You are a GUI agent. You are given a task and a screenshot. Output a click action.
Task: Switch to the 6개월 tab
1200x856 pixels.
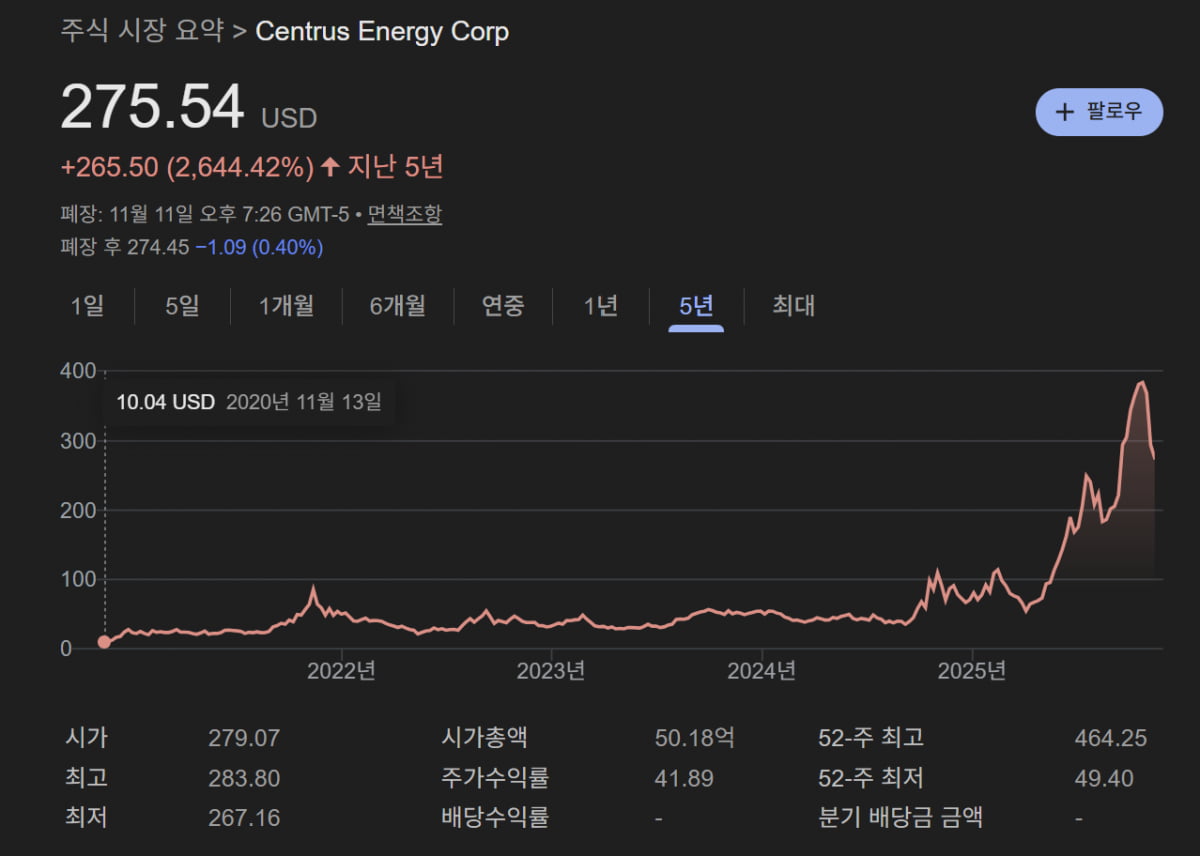click(397, 306)
